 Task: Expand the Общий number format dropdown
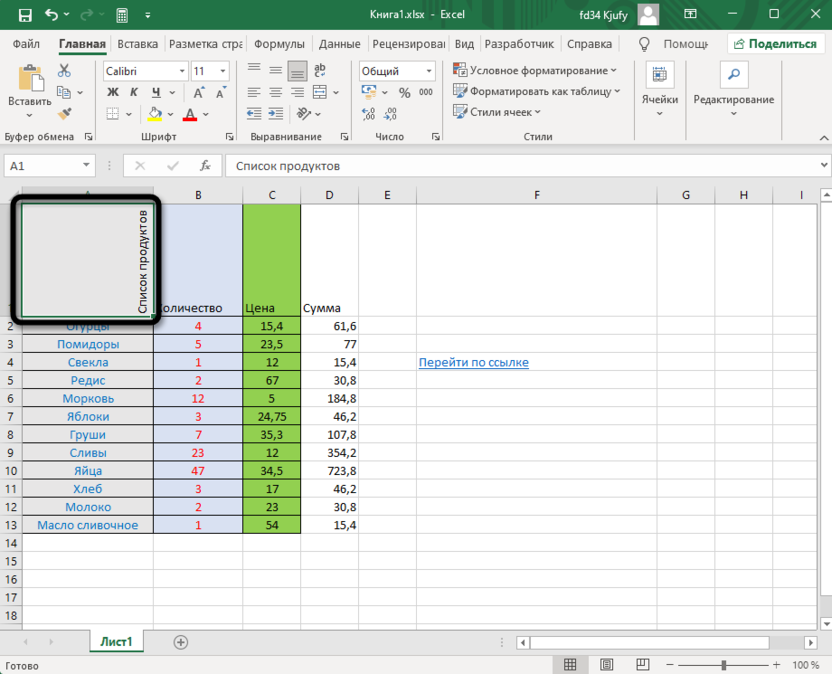point(429,72)
